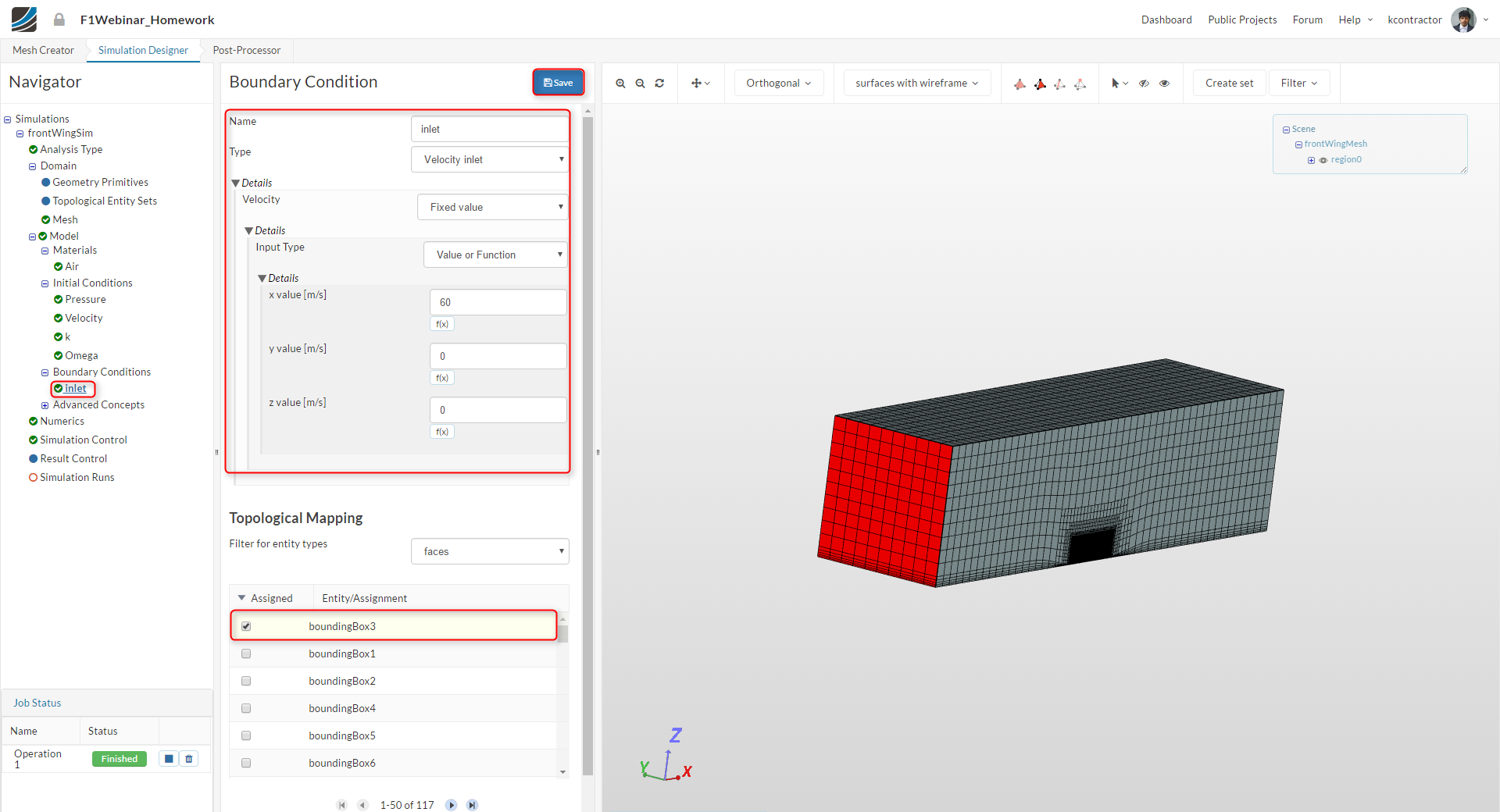Click the eye icon to show all
This screenshot has height=812, width=1500.
click(x=1164, y=84)
